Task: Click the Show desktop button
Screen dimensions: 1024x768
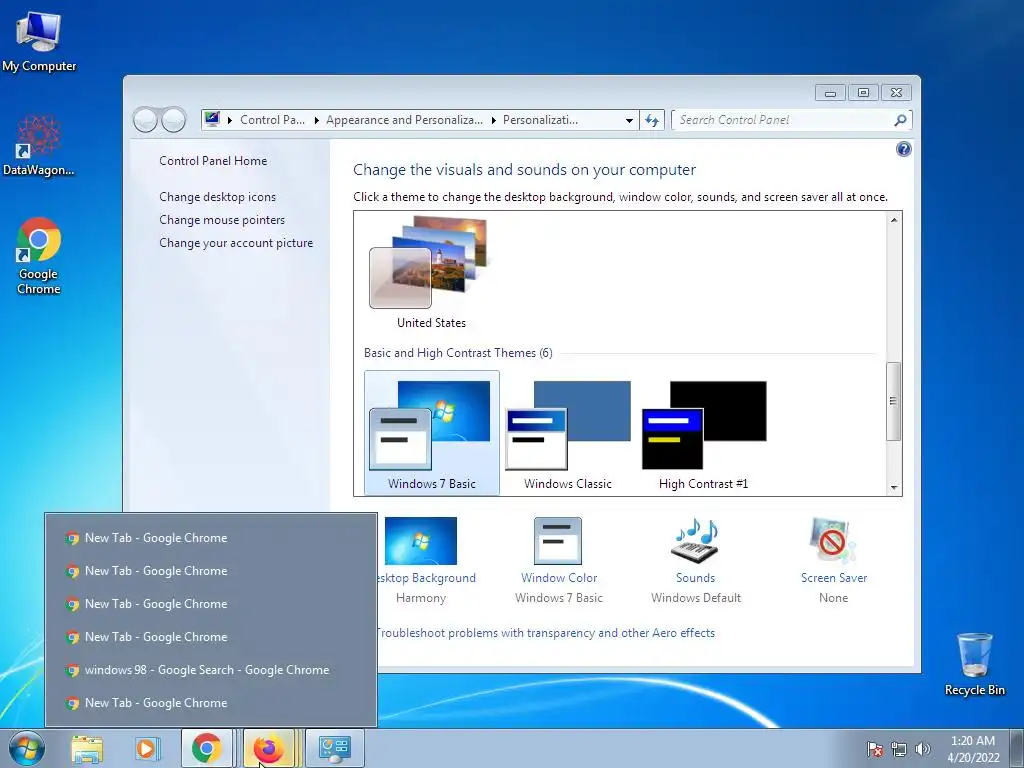Action: coord(1017,748)
